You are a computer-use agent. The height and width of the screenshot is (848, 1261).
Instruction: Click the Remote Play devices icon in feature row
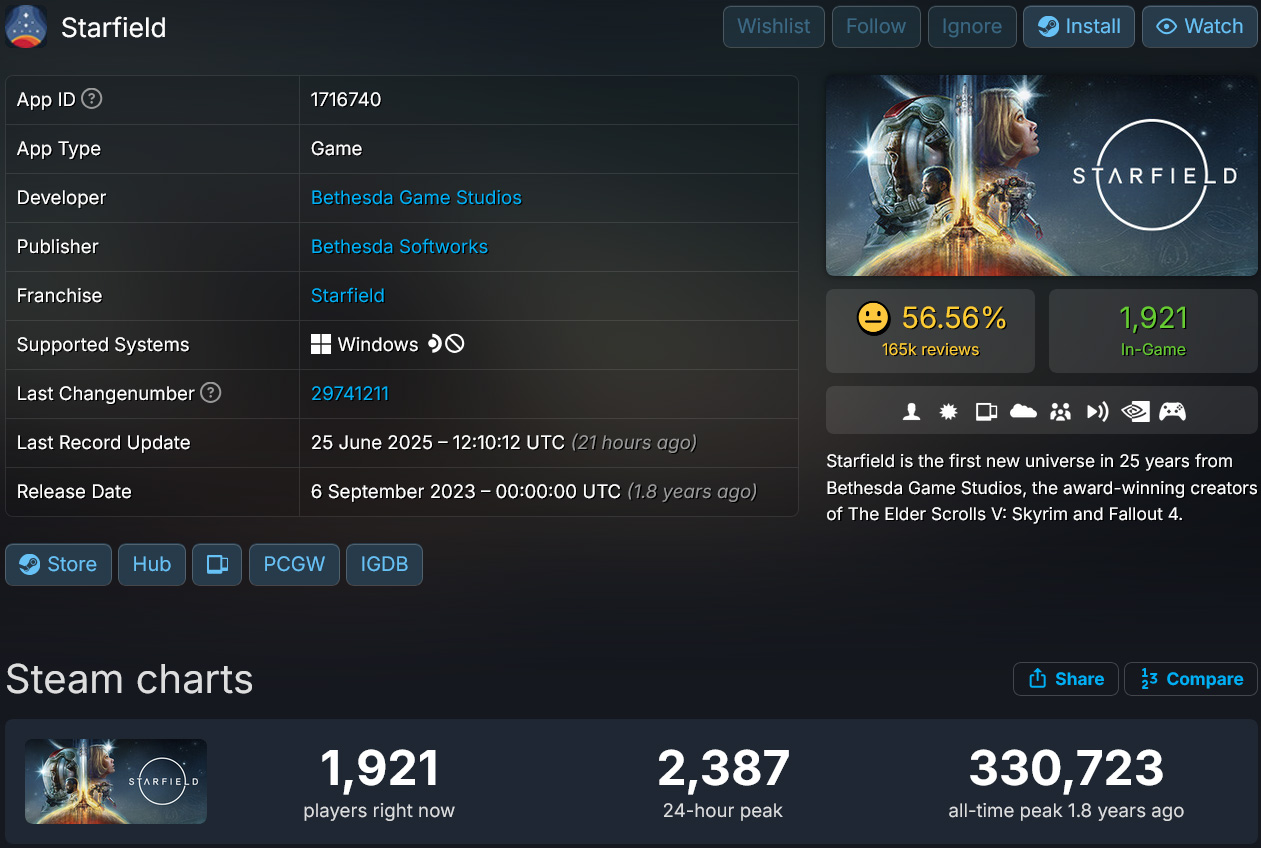(986, 411)
